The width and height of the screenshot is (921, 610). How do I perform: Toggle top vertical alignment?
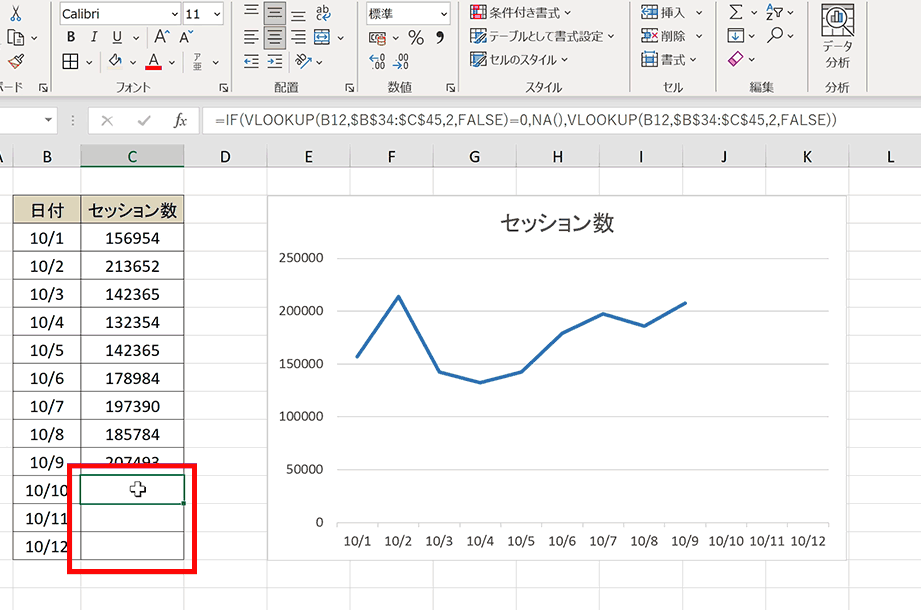pyautogui.click(x=251, y=13)
